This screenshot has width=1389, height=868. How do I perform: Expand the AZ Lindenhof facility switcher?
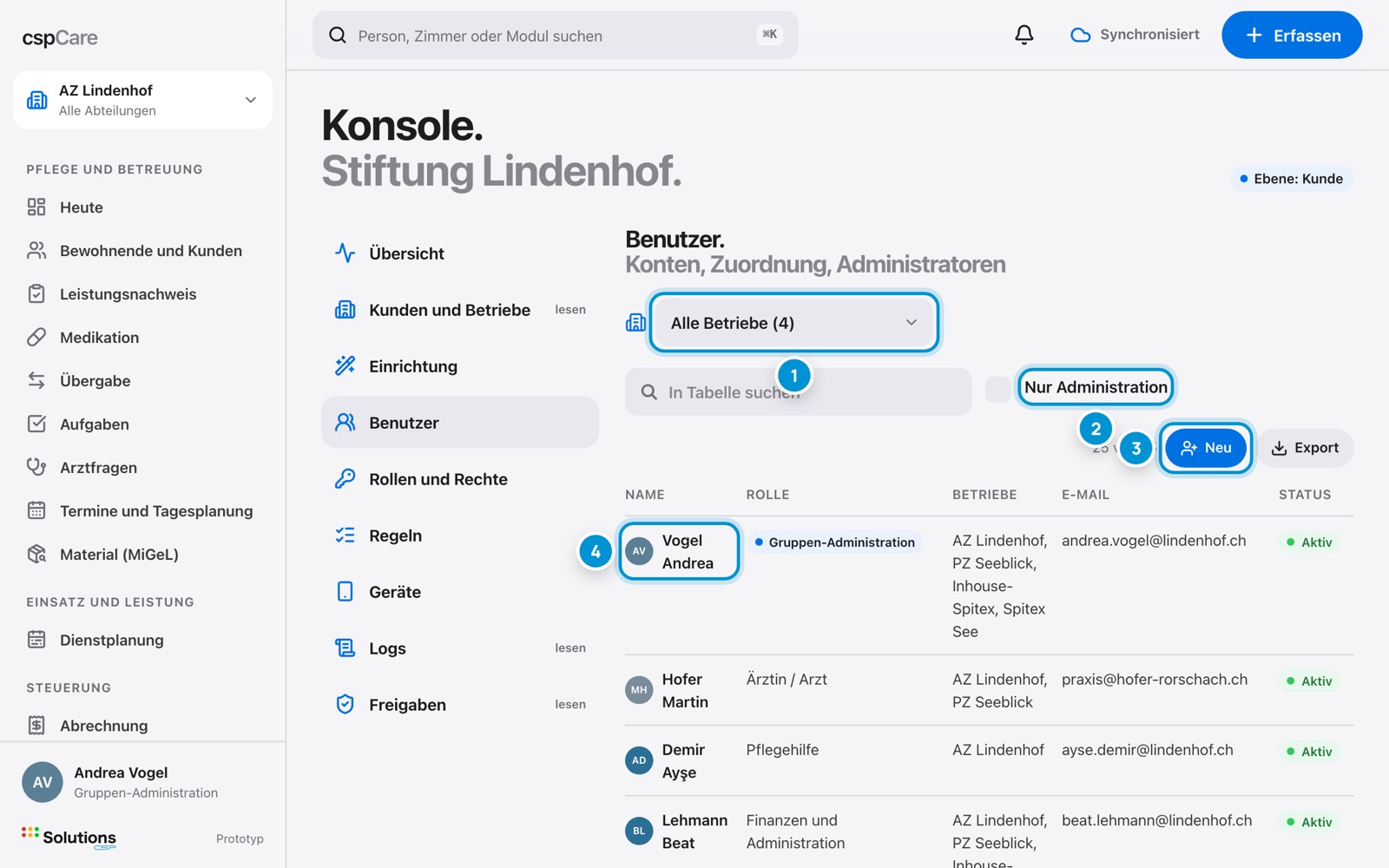tap(143, 100)
